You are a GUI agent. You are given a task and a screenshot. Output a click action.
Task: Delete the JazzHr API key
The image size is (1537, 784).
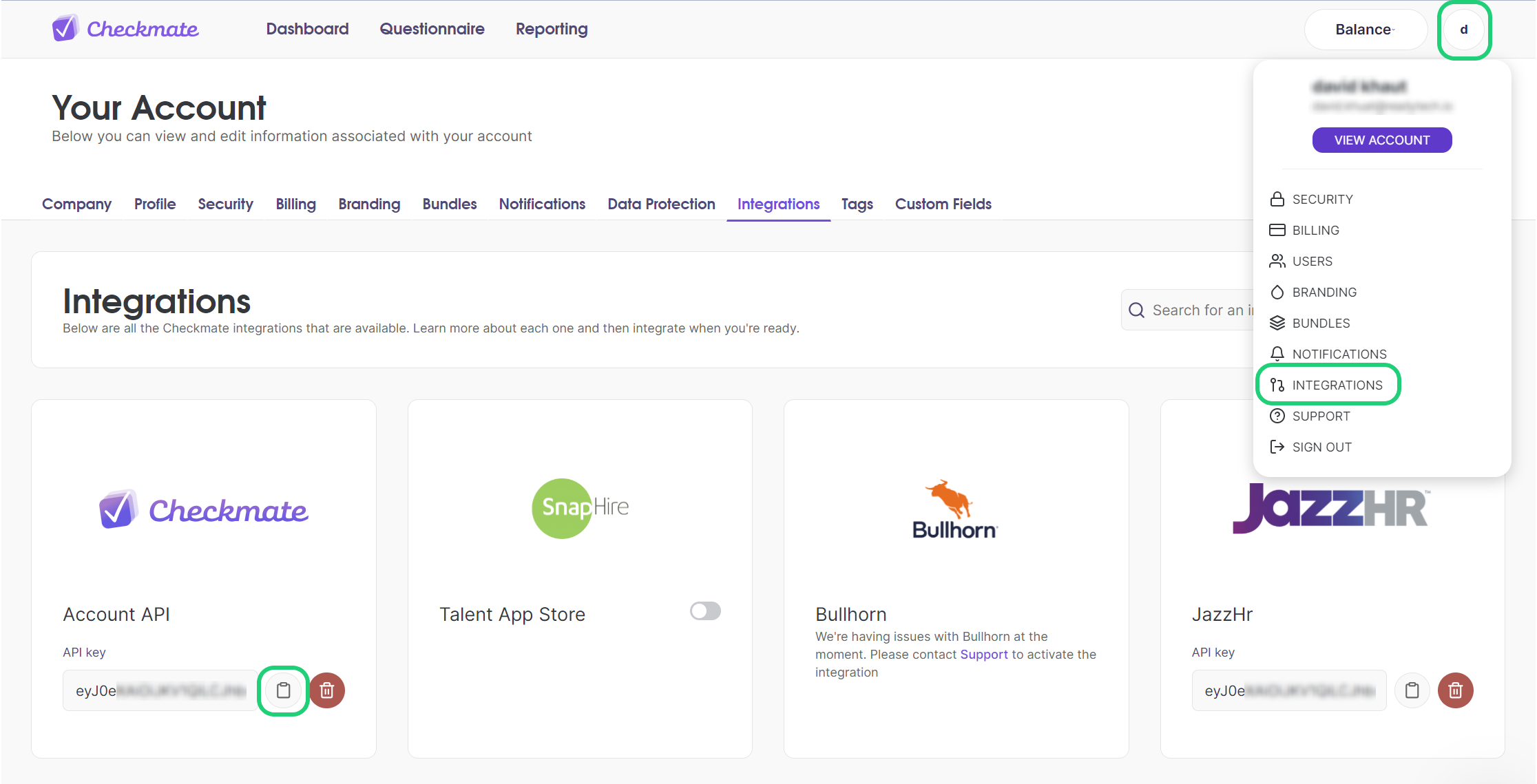pos(1455,690)
